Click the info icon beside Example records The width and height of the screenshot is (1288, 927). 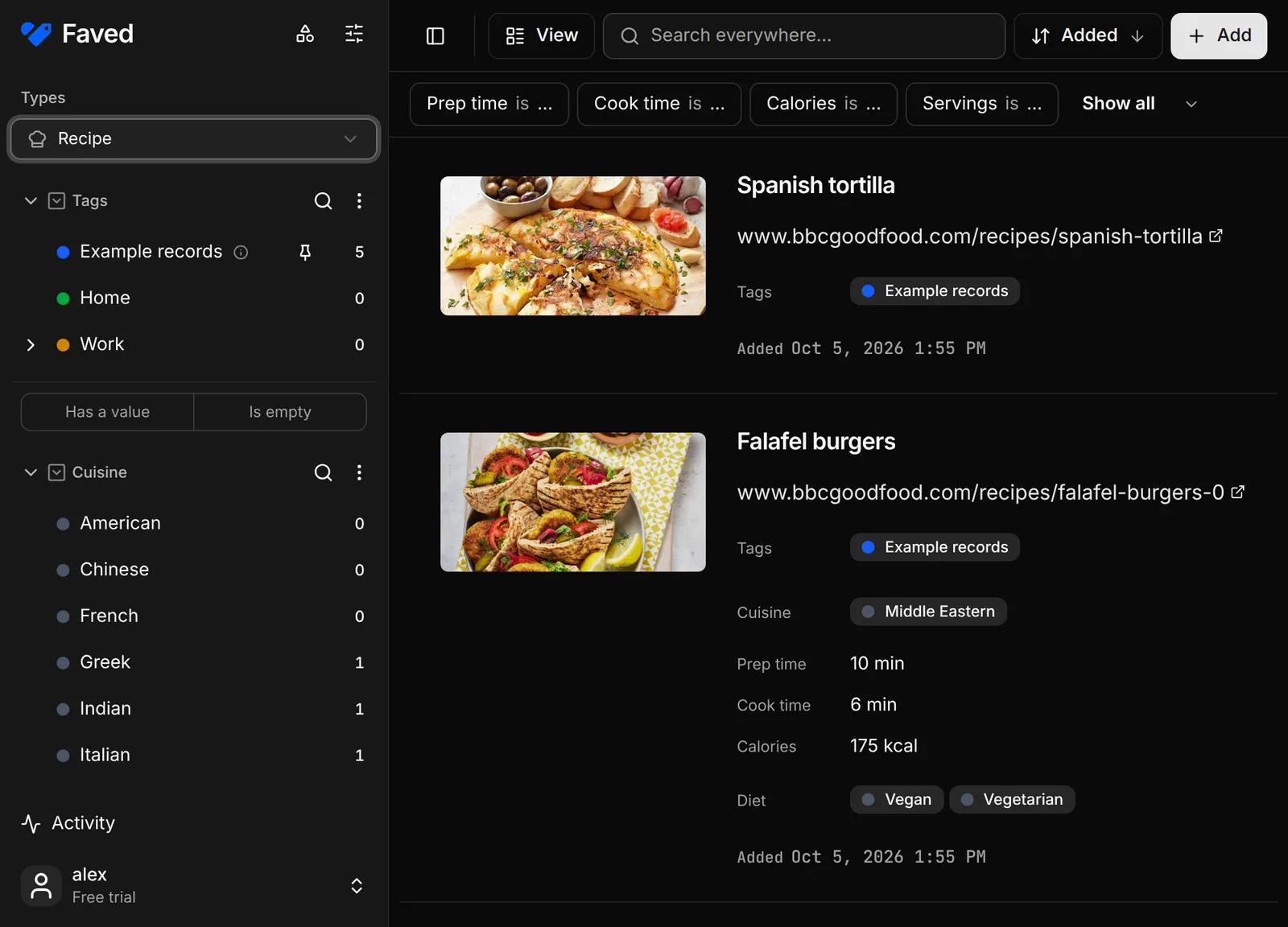pyautogui.click(x=241, y=253)
